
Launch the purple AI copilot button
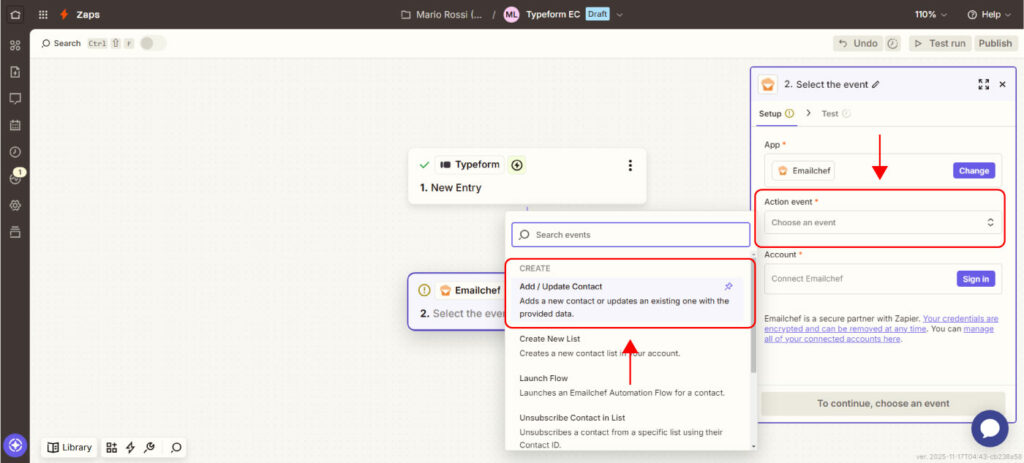pyautogui.click(x=15, y=445)
